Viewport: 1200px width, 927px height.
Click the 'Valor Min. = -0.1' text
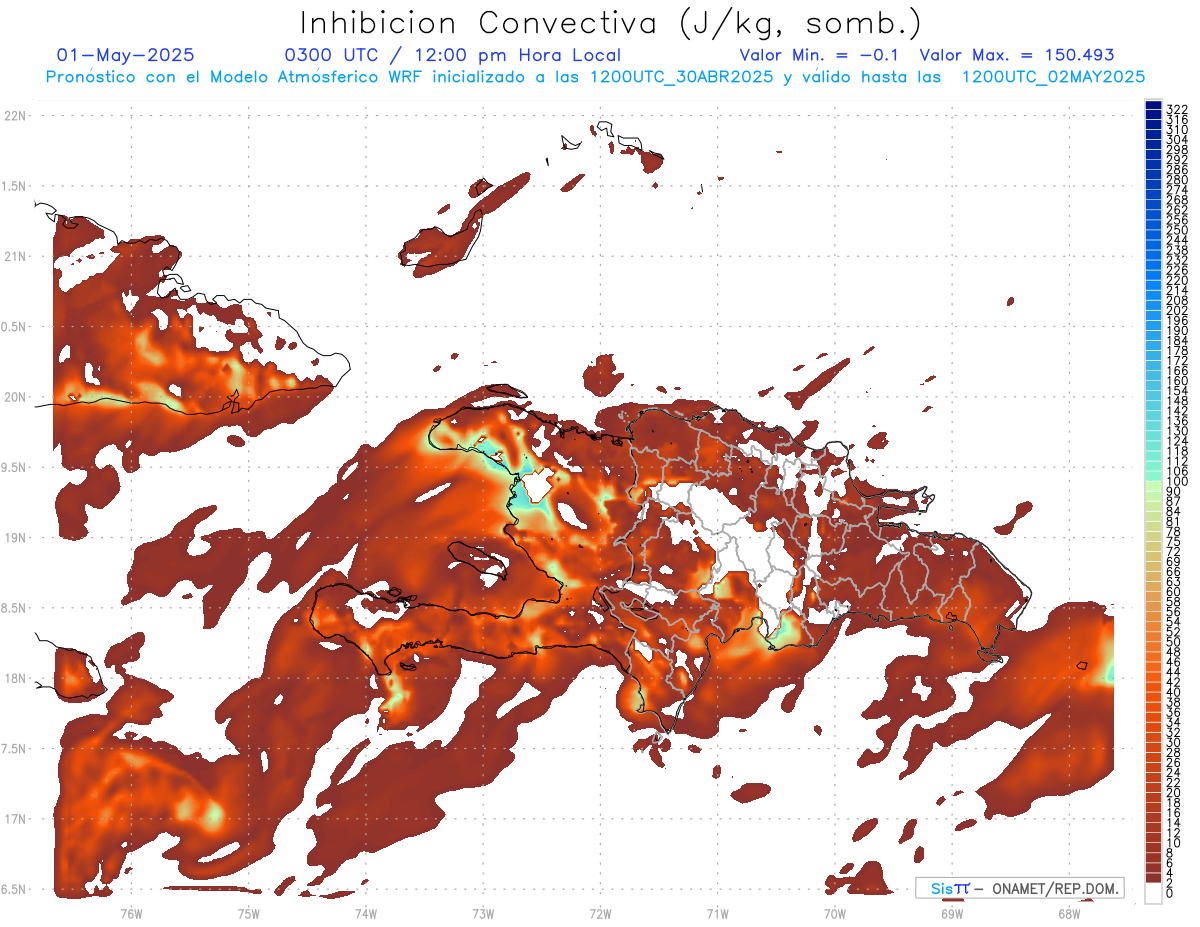[819, 55]
